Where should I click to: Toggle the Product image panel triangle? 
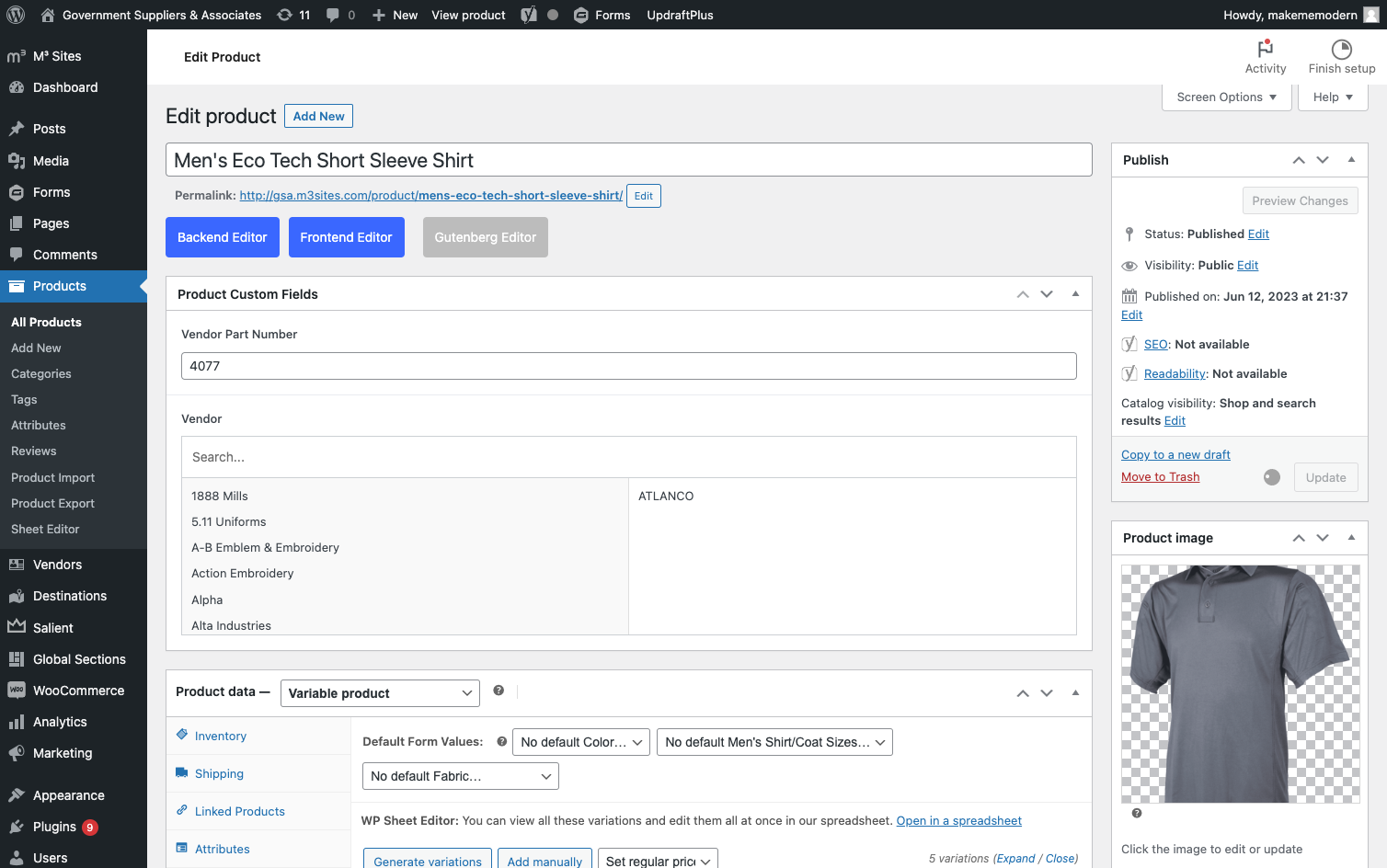click(x=1351, y=538)
